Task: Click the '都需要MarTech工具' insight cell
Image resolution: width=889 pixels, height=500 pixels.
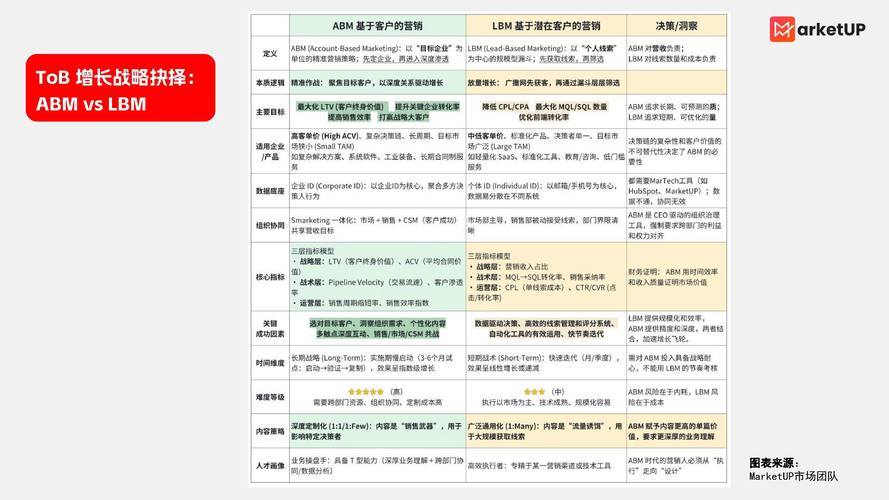Action: (x=676, y=191)
